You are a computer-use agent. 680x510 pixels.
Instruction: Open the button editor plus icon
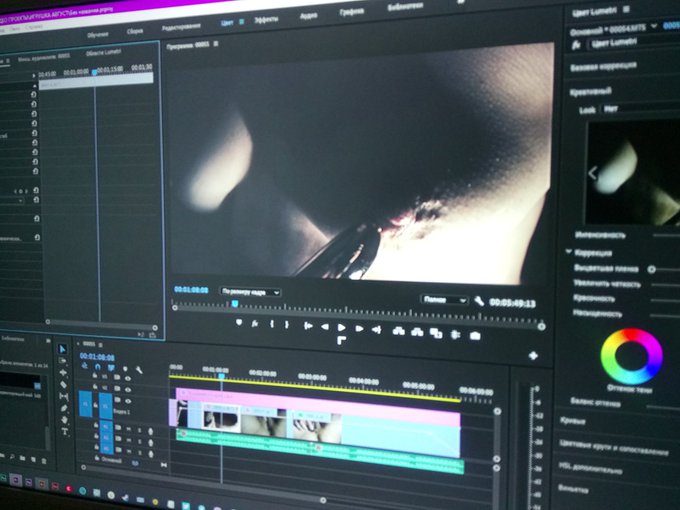(533, 356)
